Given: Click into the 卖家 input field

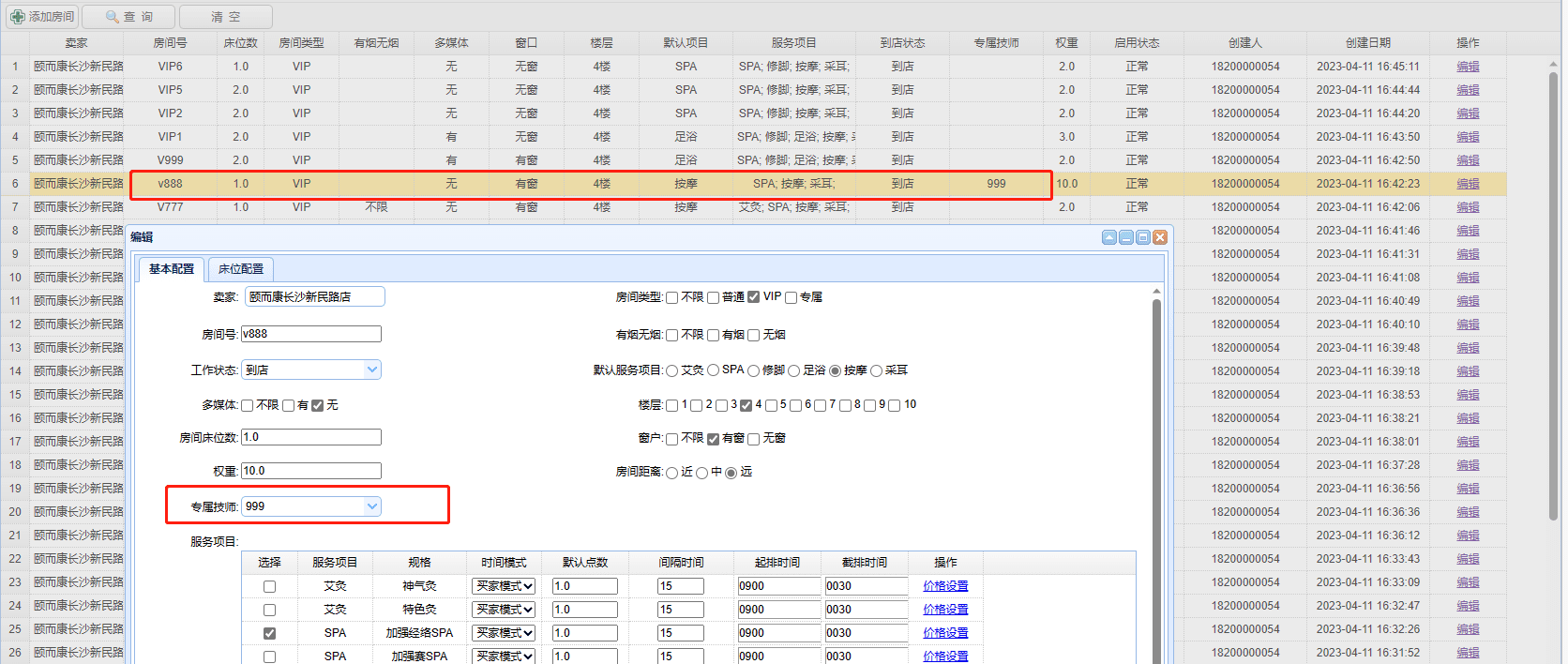Looking at the screenshot, I should pyautogui.click(x=315, y=297).
